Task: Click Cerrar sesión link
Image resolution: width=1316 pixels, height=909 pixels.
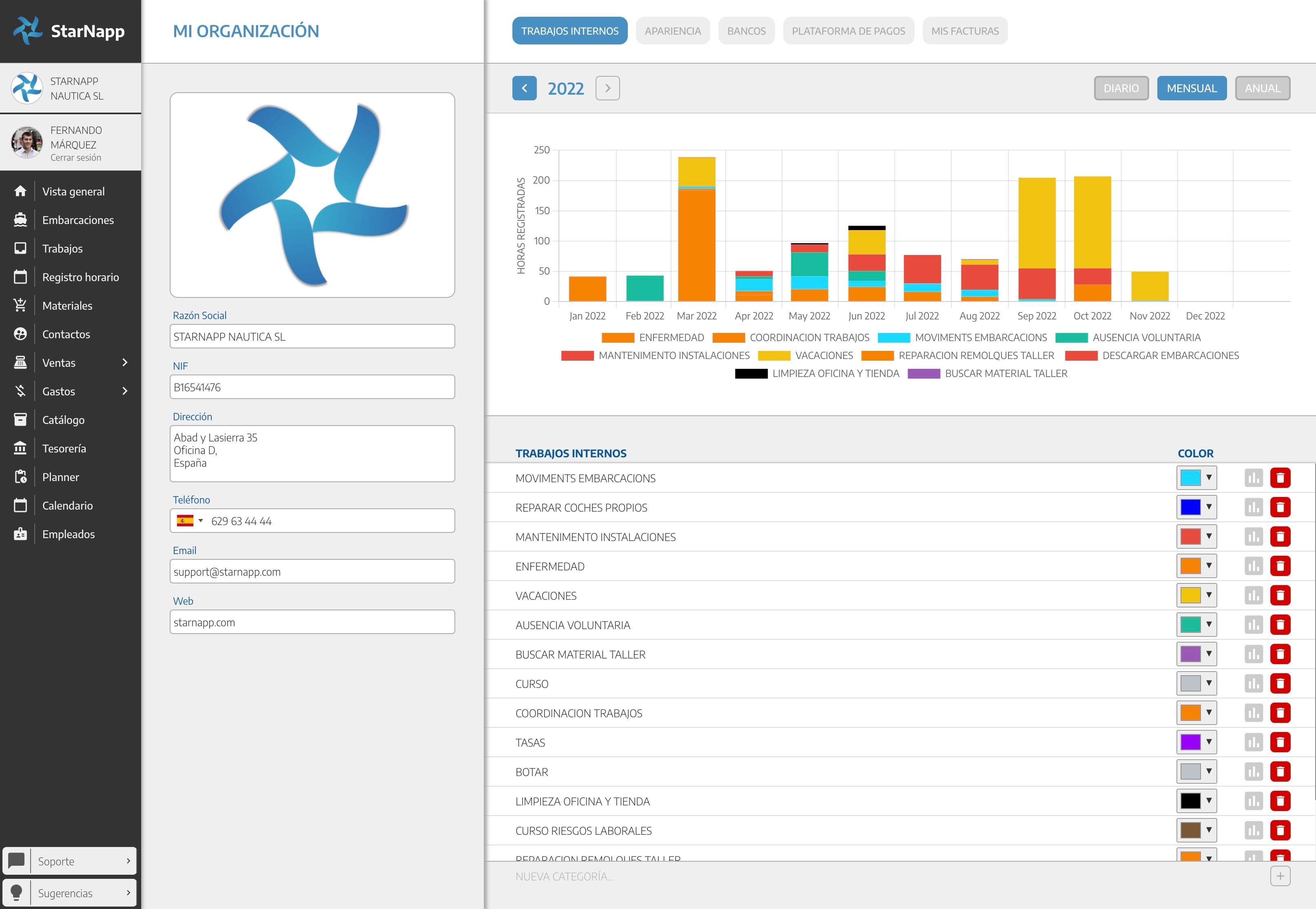Action: point(76,158)
